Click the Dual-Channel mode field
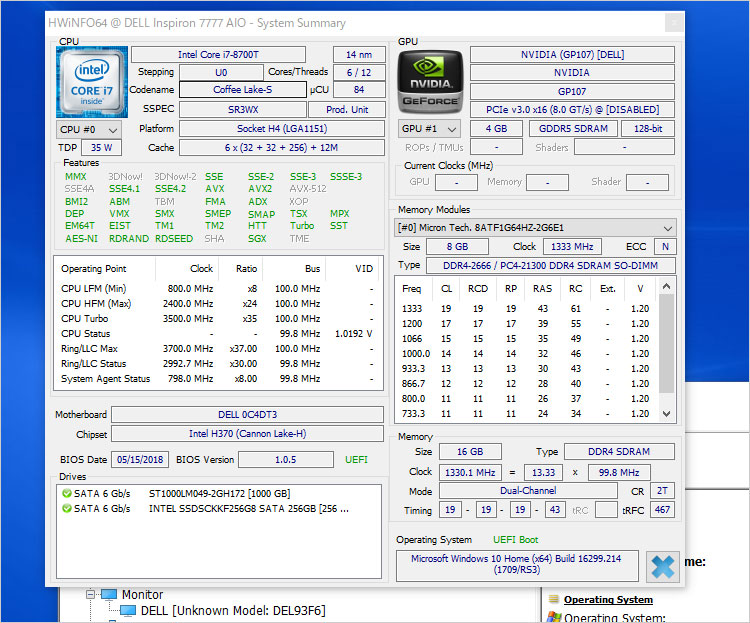 point(528,490)
